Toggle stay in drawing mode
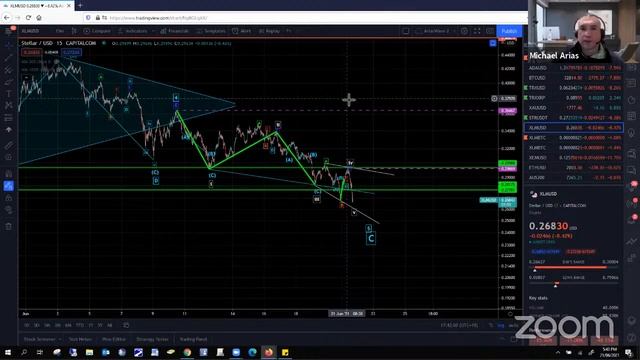This screenshot has width=640, height=360. 9,186
